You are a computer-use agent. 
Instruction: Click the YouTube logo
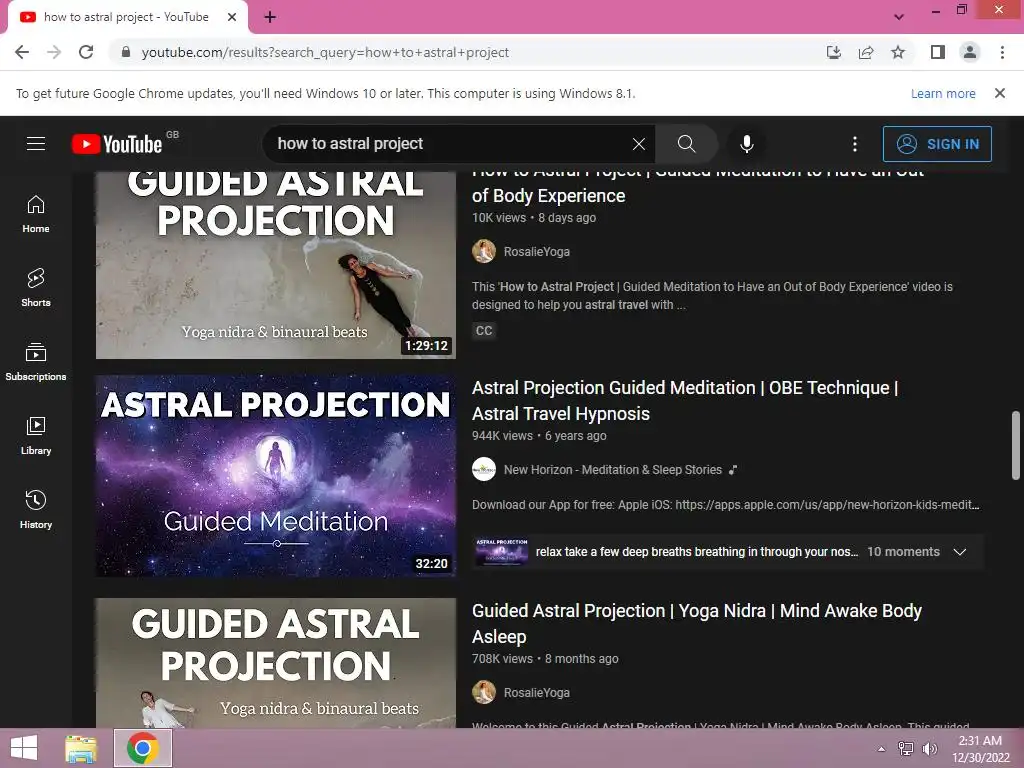click(118, 144)
